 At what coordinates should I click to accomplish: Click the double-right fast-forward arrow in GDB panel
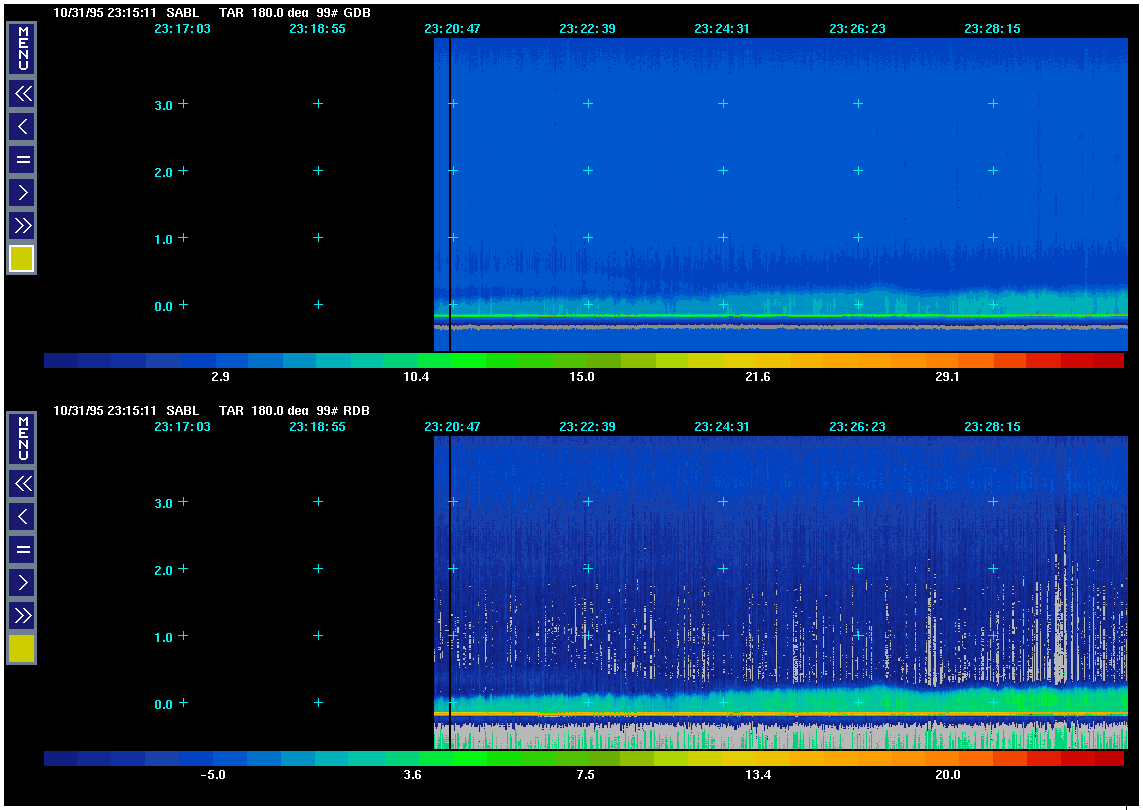coord(22,225)
